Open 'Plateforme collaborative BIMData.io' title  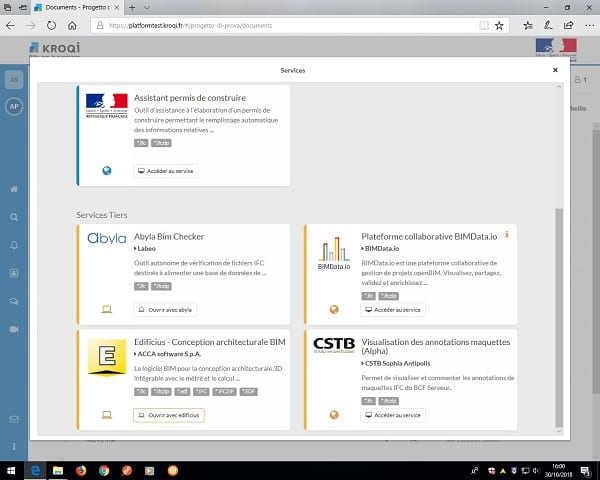coord(429,237)
